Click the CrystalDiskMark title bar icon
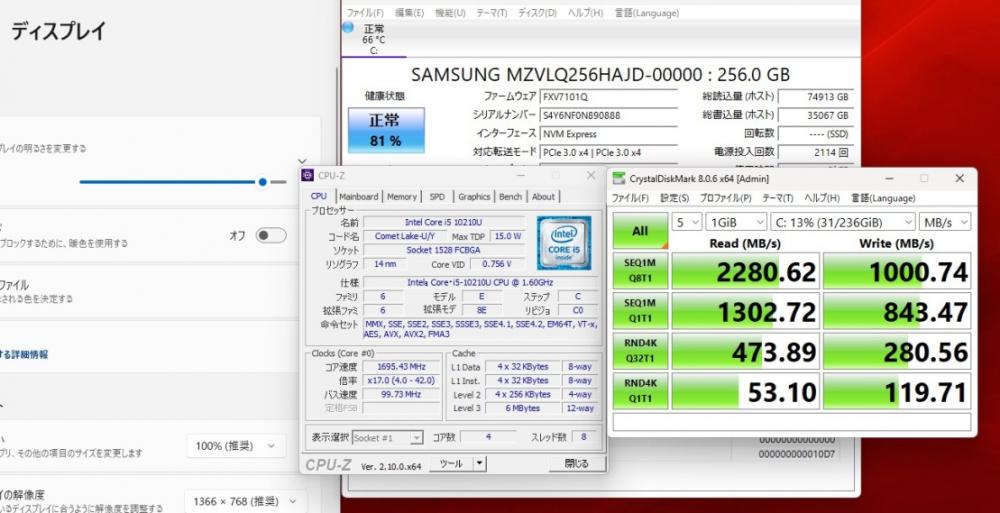 click(619, 179)
